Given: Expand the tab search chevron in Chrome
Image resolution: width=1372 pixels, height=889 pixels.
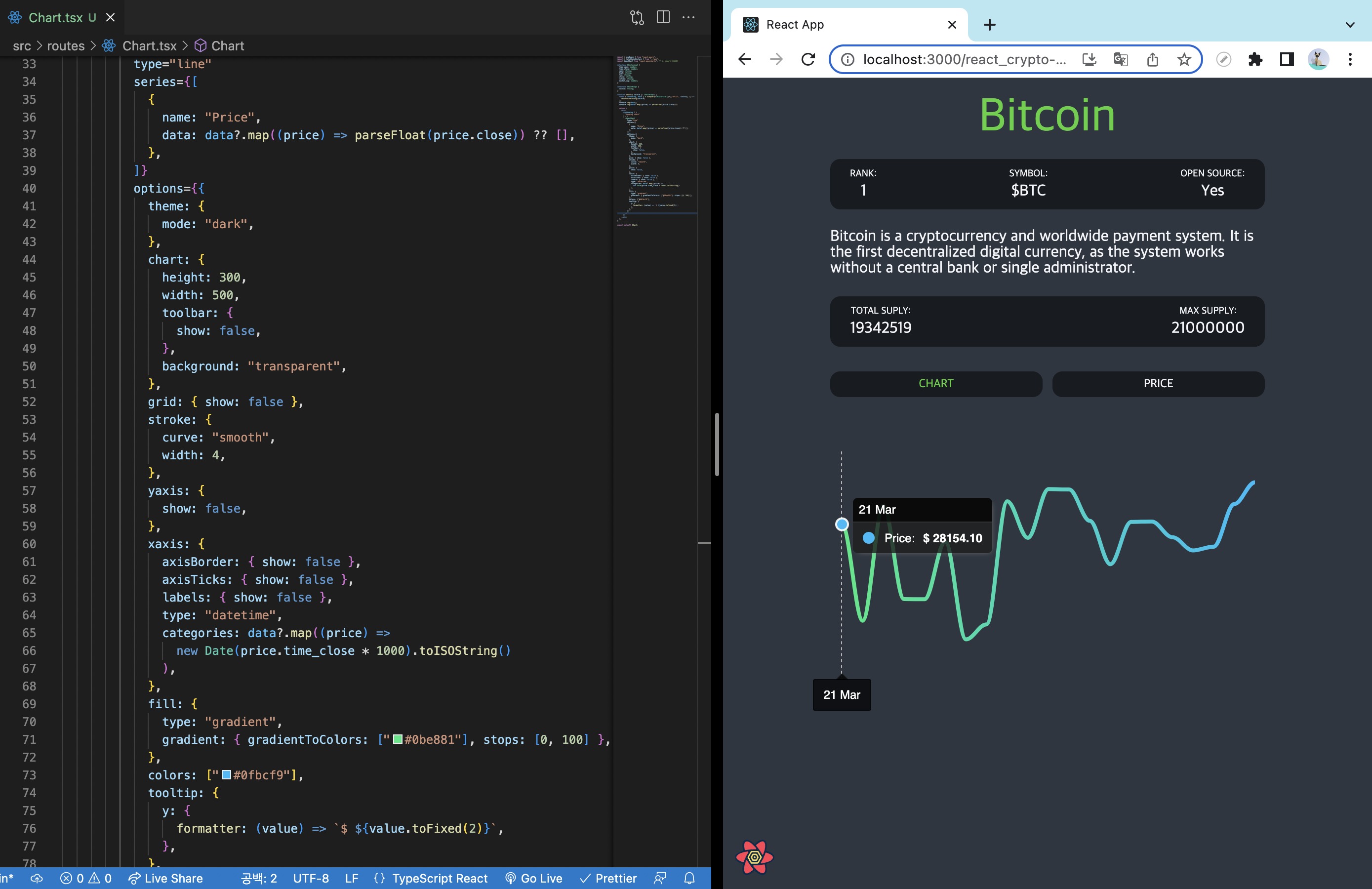Looking at the screenshot, I should point(1349,25).
